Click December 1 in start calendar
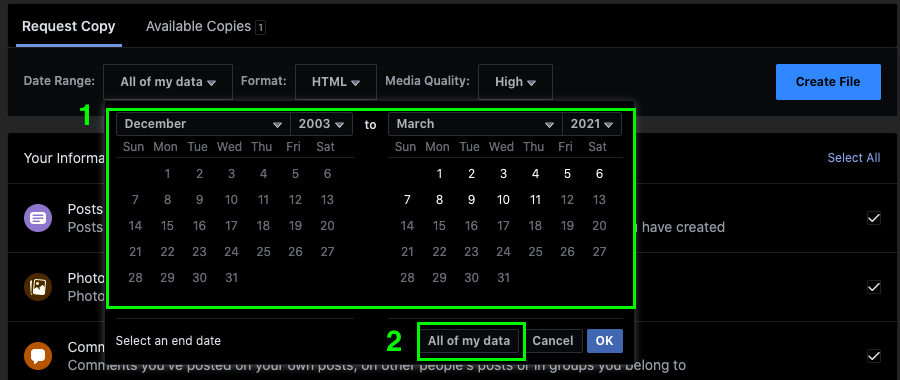 click(x=167, y=174)
